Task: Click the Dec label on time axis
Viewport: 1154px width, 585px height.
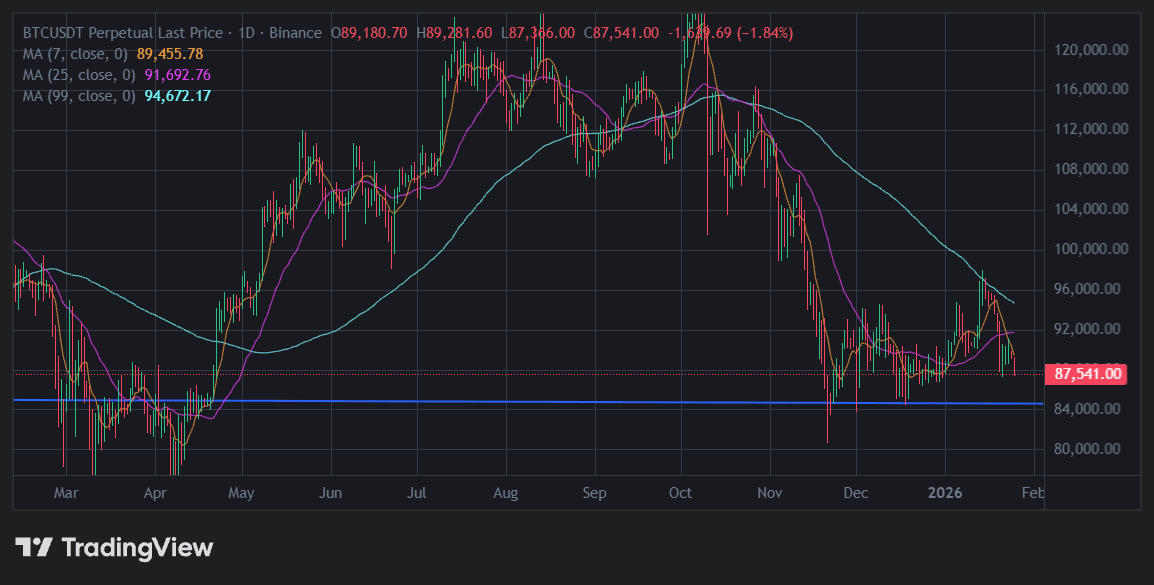Action: 856,492
